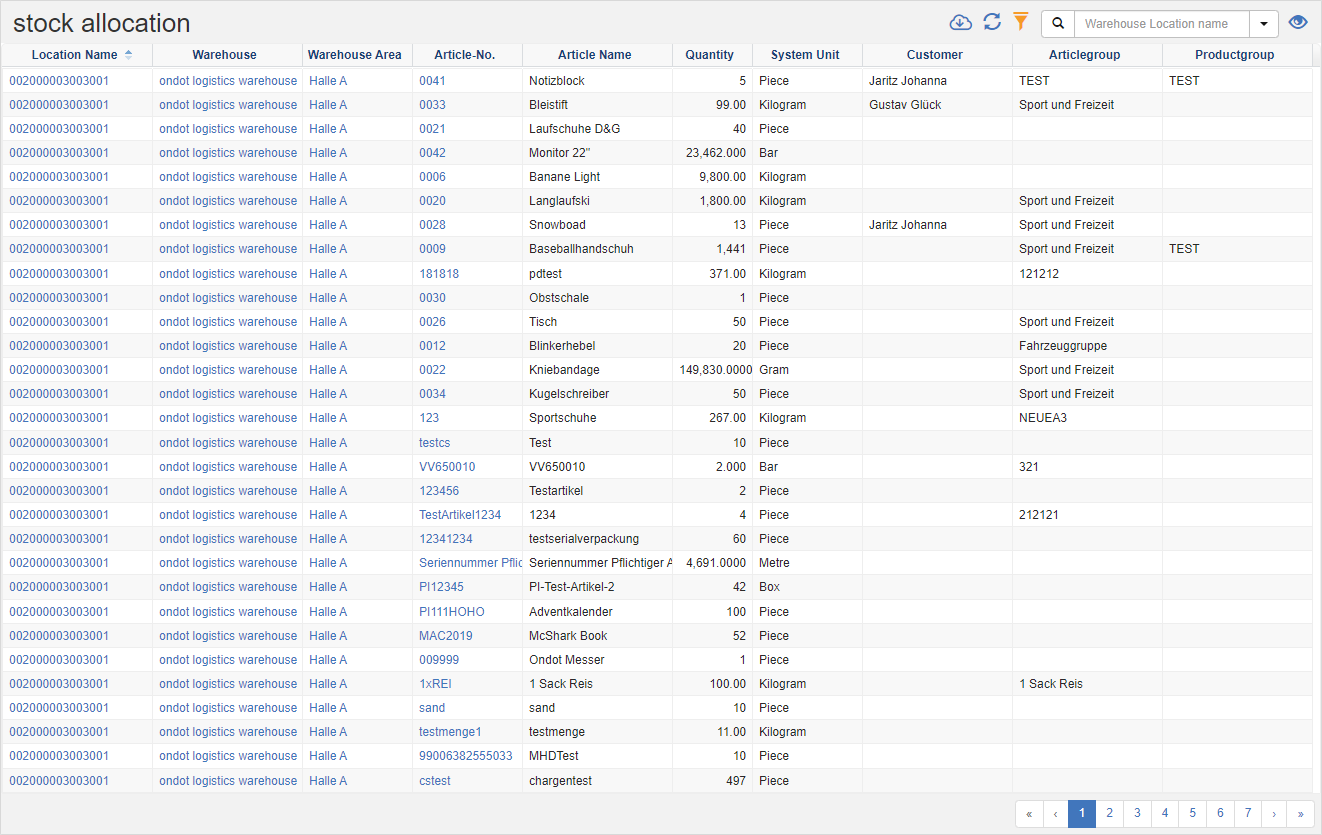This screenshot has height=835, width=1322.
Task: Sort by the Quantity column header
Action: (709, 55)
